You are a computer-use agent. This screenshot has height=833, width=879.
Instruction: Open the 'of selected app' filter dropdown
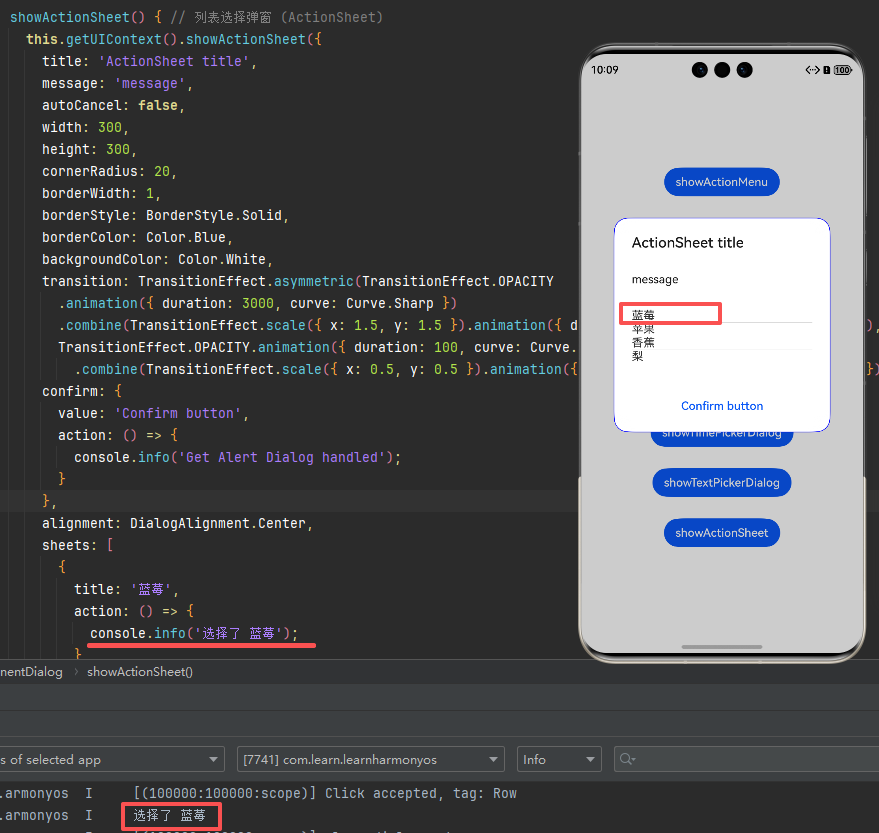(x=111, y=760)
